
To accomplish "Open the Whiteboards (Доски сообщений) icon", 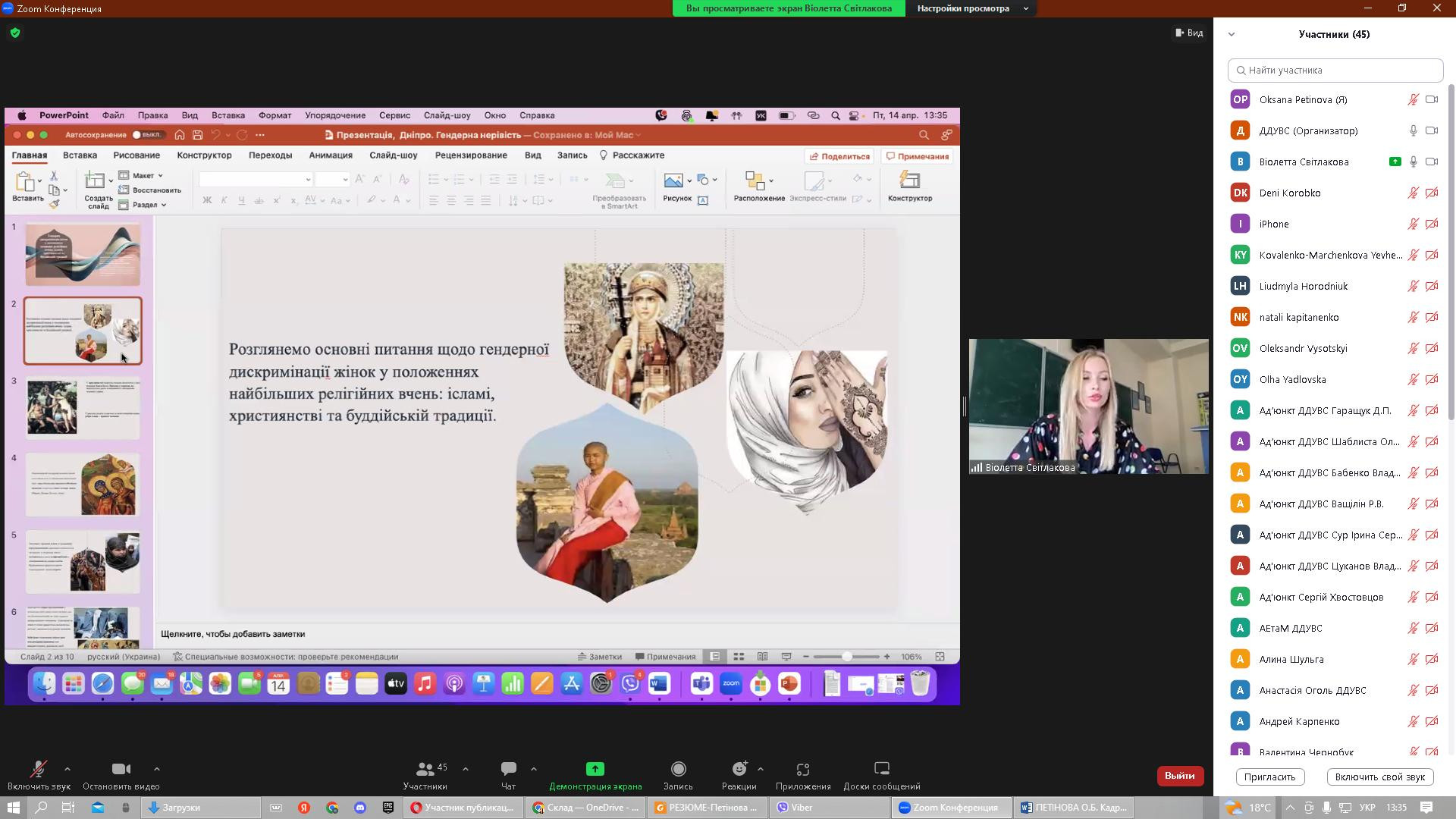I will [x=881, y=769].
